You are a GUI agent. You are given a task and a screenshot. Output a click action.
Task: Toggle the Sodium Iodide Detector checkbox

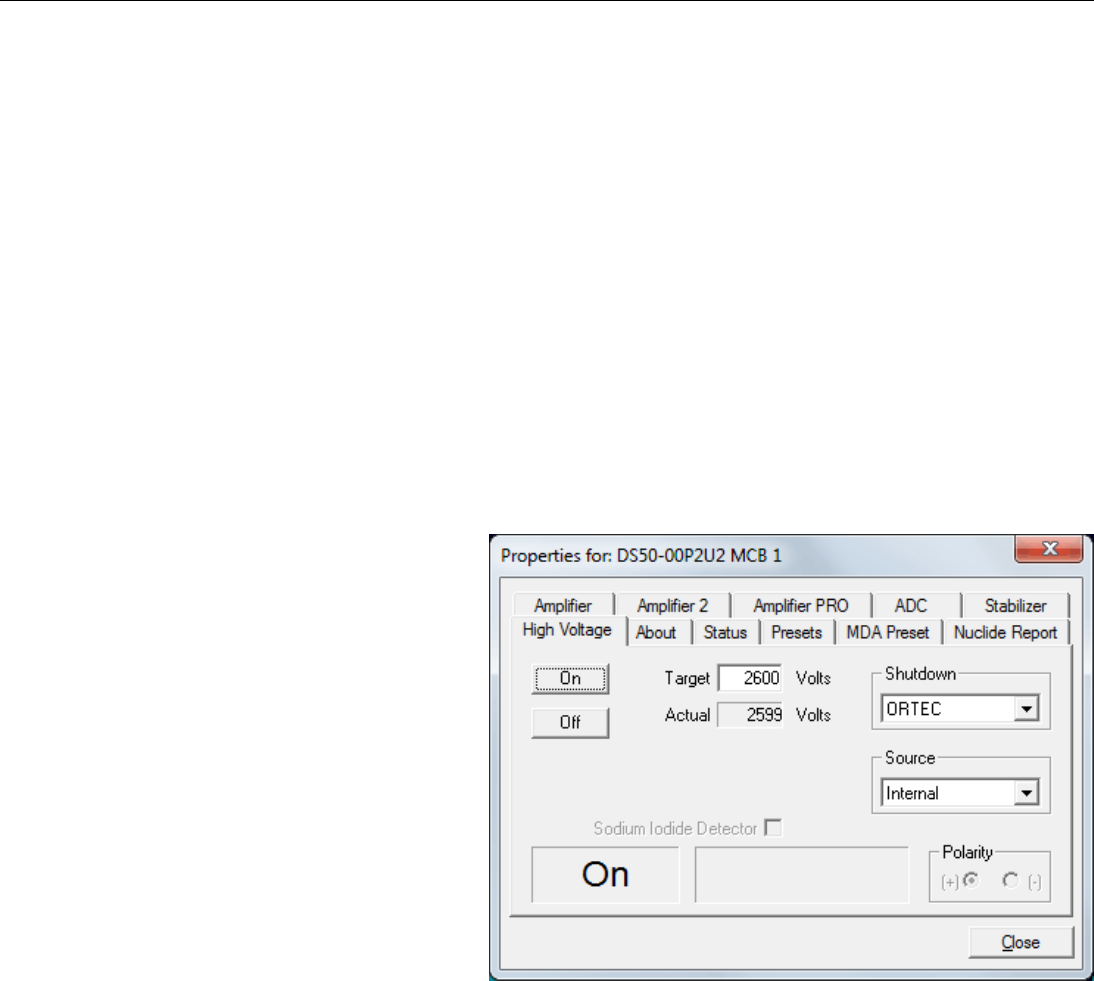(x=773, y=828)
